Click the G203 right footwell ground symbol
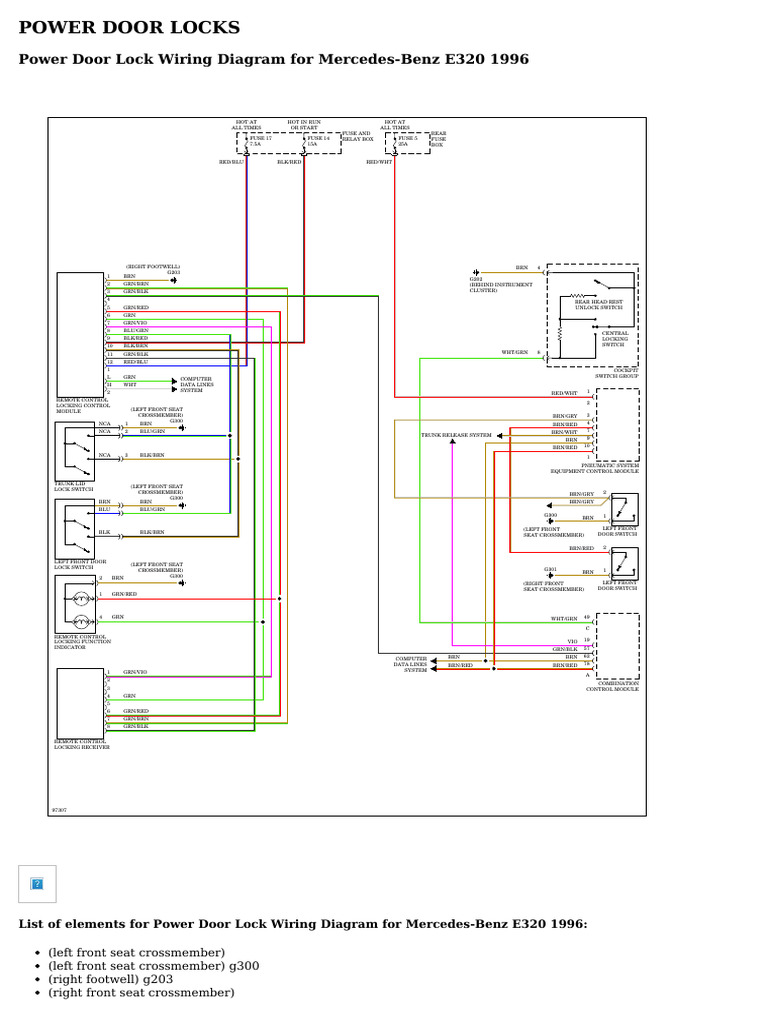The image size is (768, 1024). [x=173, y=280]
